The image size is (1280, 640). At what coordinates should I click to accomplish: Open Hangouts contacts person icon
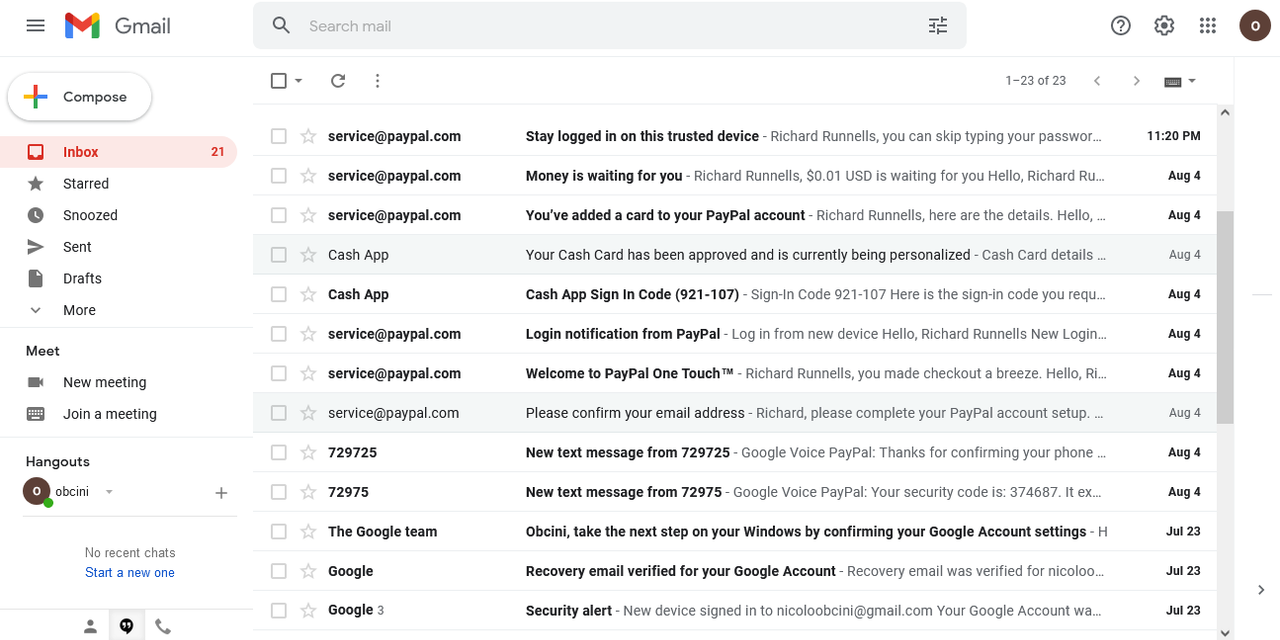click(90, 627)
